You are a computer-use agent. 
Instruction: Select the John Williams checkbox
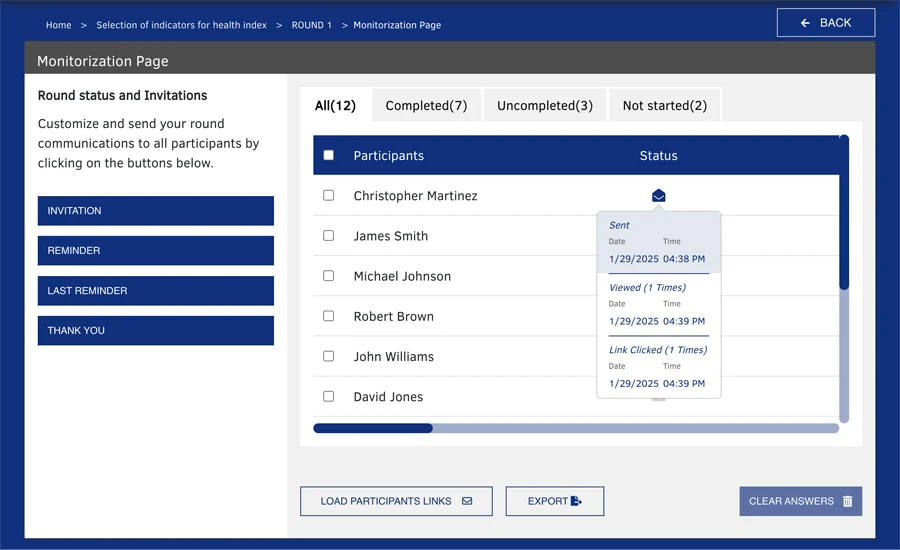pyautogui.click(x=328, y=356)
